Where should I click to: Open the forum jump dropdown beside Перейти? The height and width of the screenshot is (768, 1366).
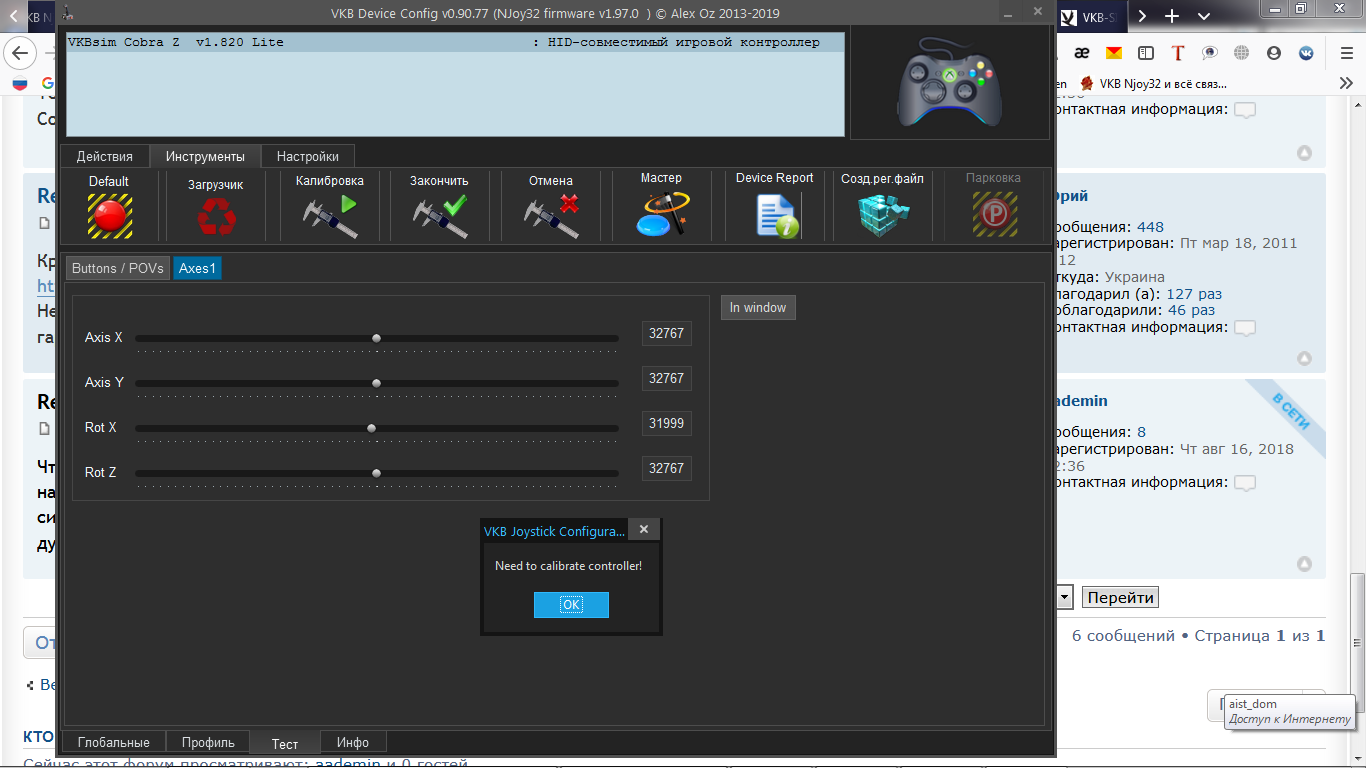(1064, 598)
